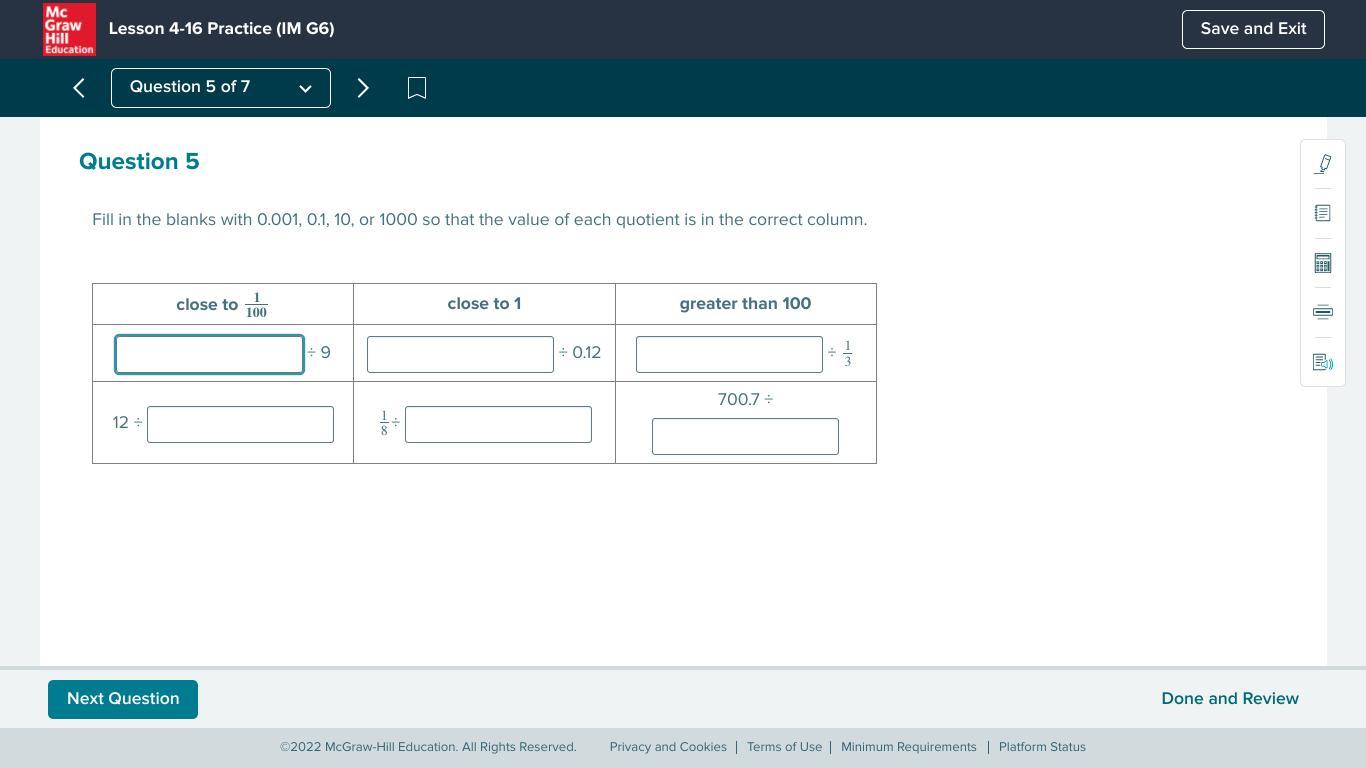Open the highlighter tool in the side toolbar
This screenshot has height=768, width=1366.
1322,164
